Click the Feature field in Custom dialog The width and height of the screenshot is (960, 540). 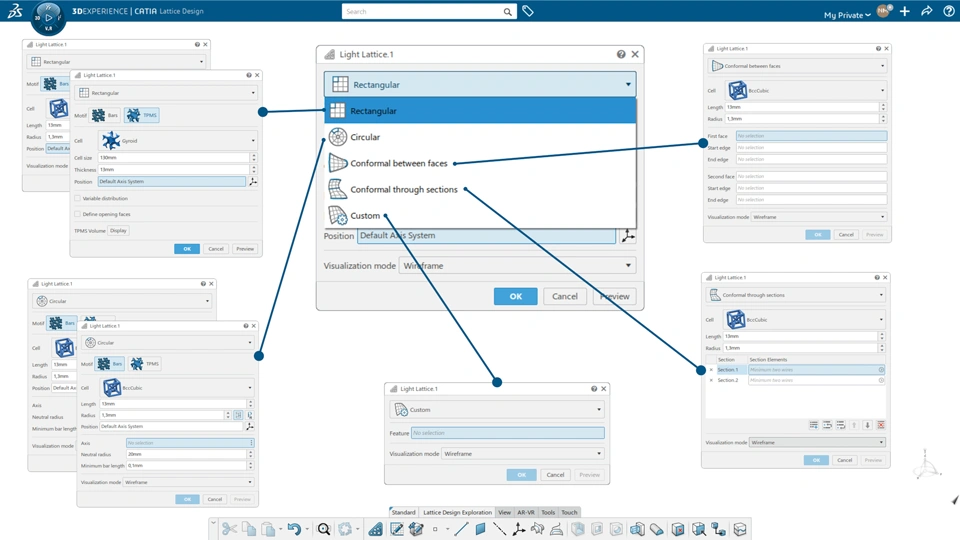click(x=508, y=433)
